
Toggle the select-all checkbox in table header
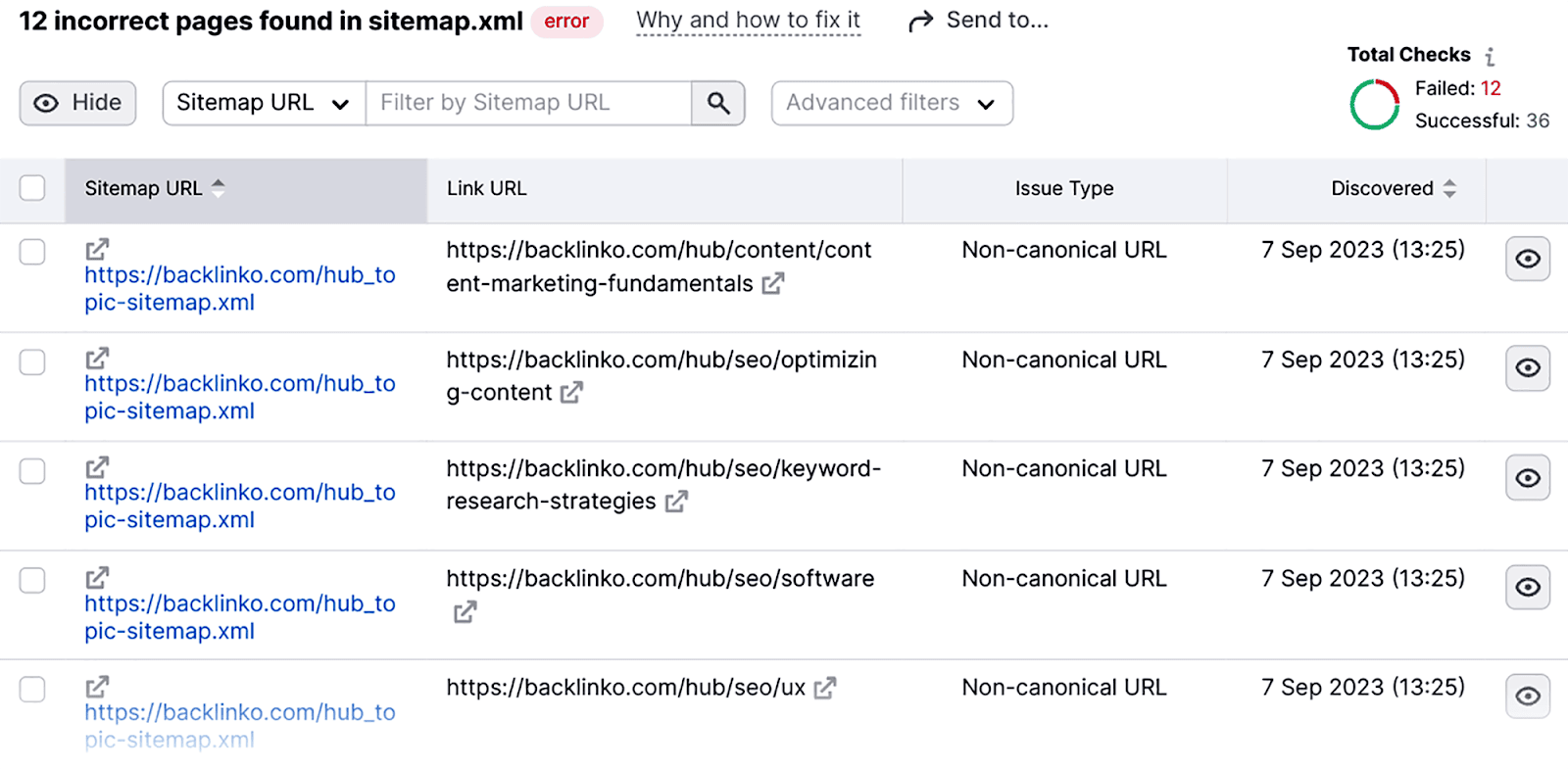click(x=32, y=188)
